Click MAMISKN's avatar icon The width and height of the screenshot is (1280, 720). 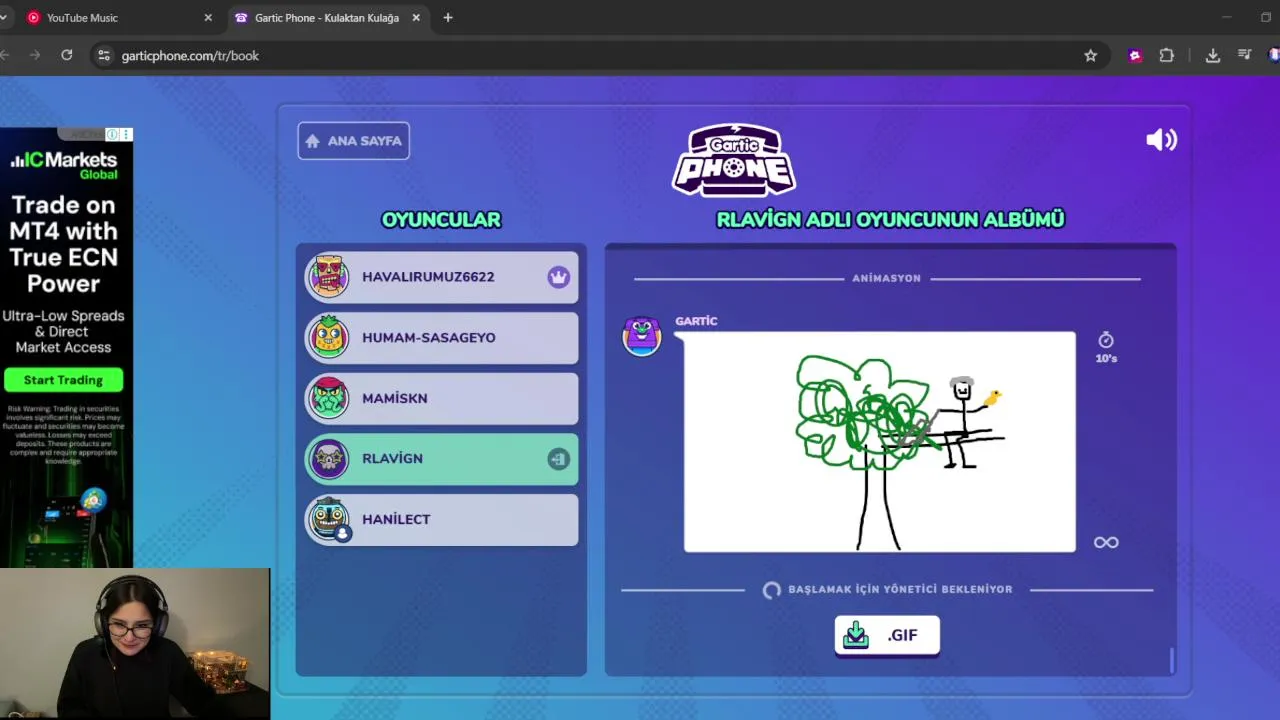tap(329, 398)
